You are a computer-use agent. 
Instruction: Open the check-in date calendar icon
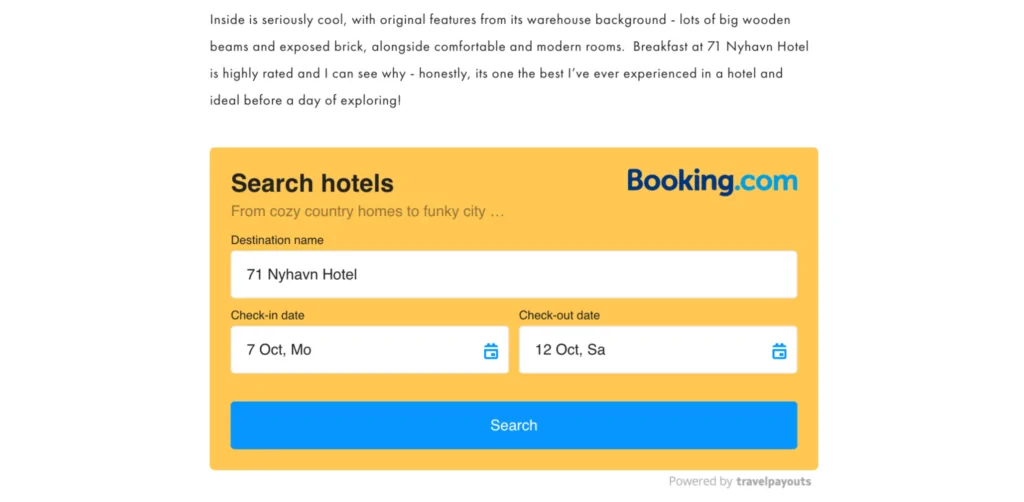pyautogui.click(x=491, y=351)
